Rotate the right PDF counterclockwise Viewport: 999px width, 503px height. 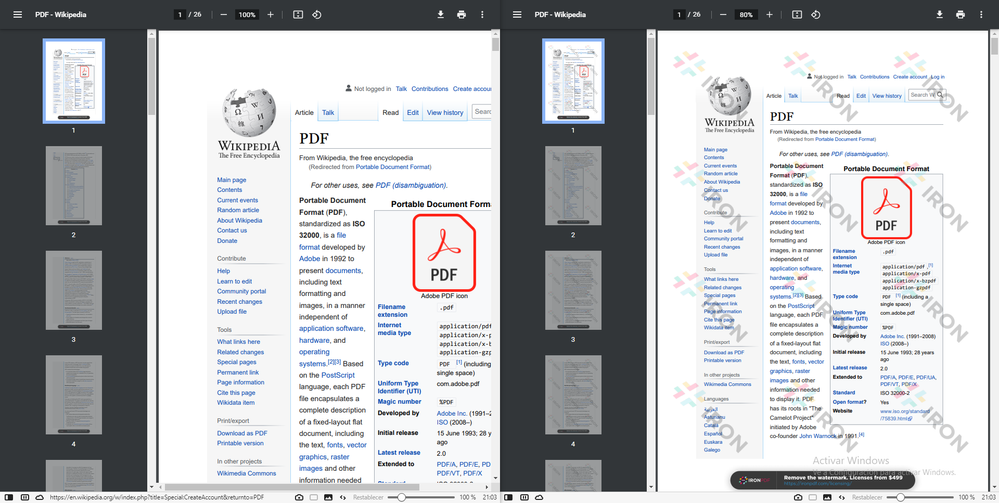[x=816, y=15]
